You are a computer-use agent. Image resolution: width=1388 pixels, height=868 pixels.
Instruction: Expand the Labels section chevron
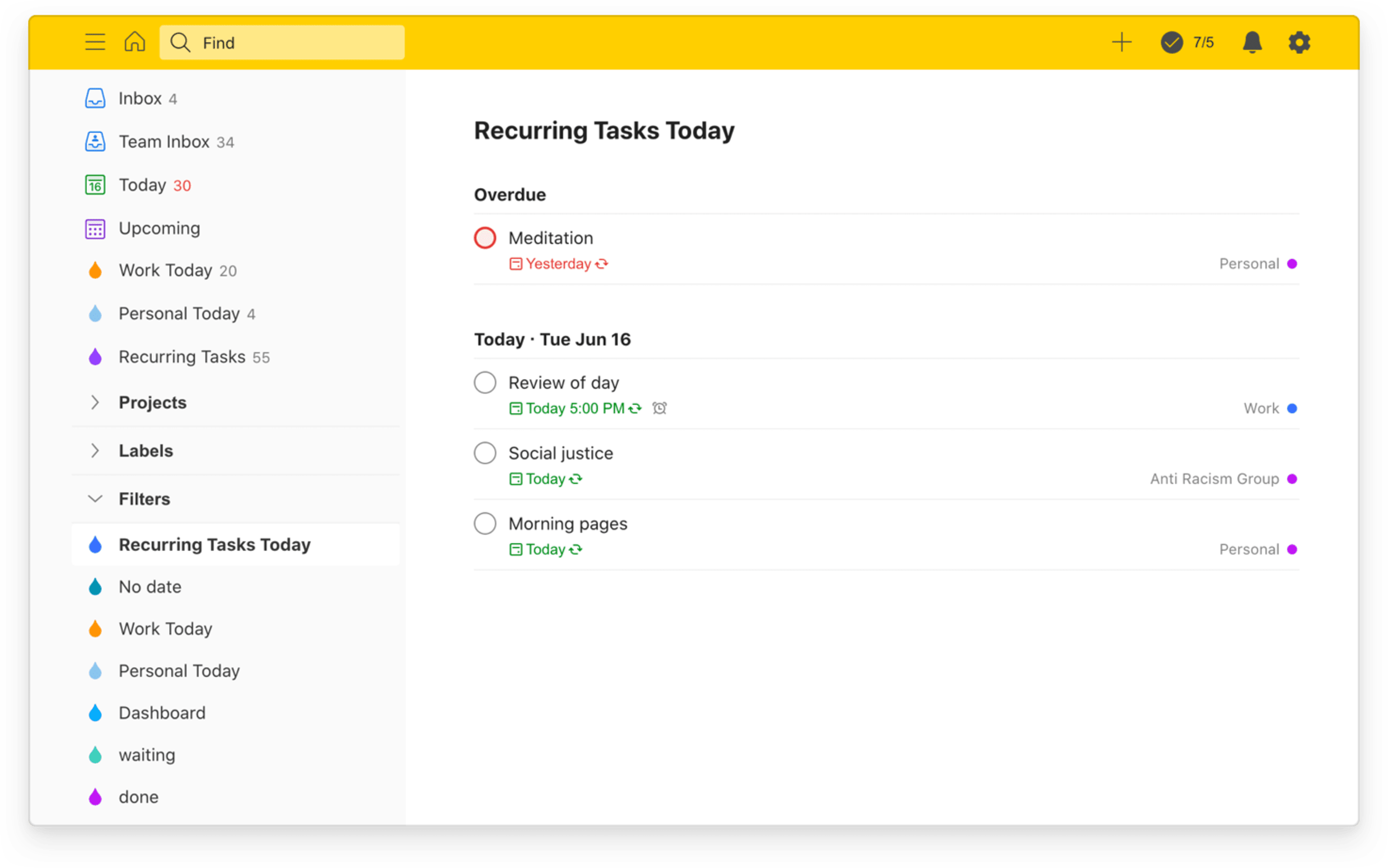click(x=95, y=451)
